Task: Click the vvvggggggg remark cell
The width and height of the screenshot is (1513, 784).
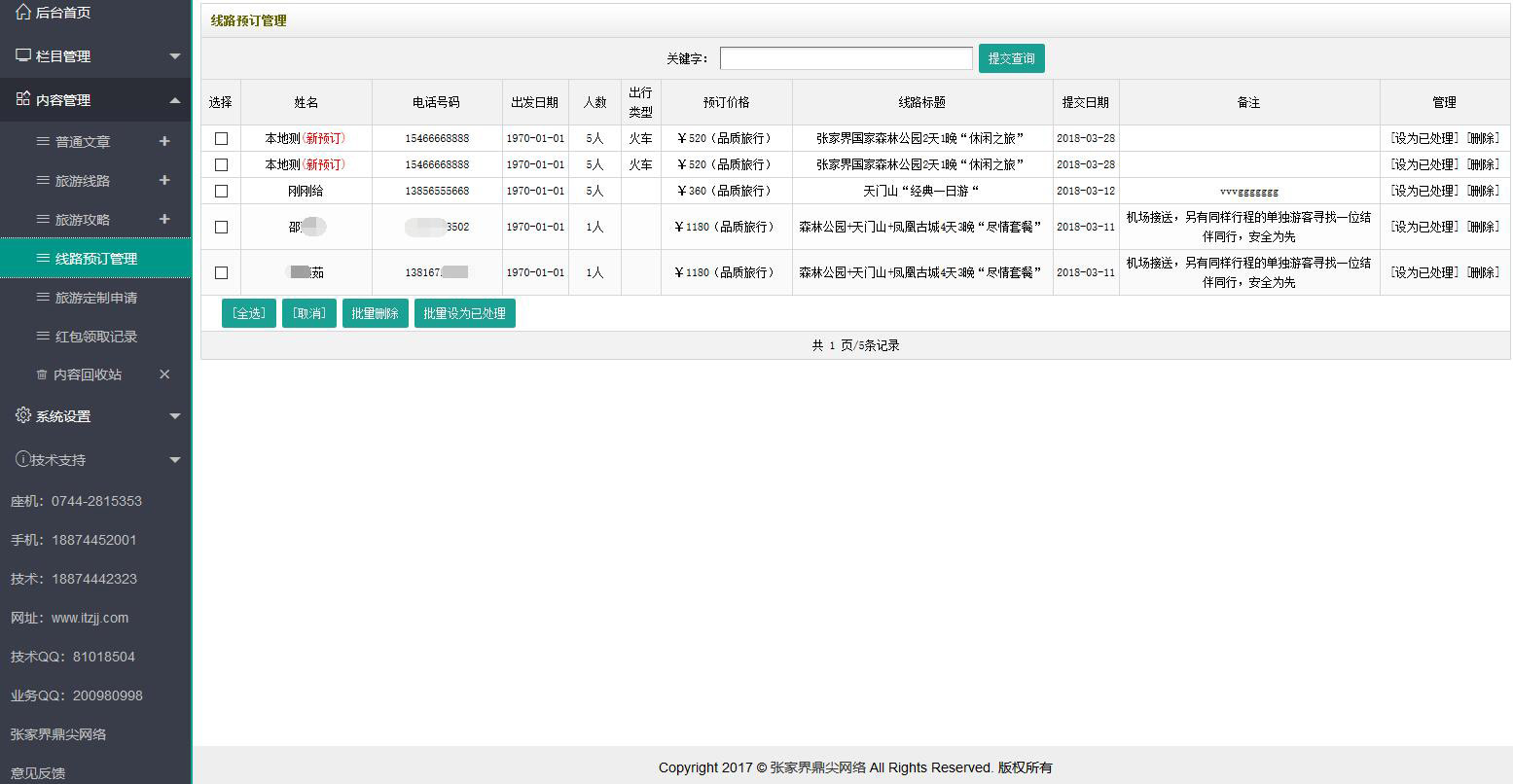Action: coord(1249,192)
